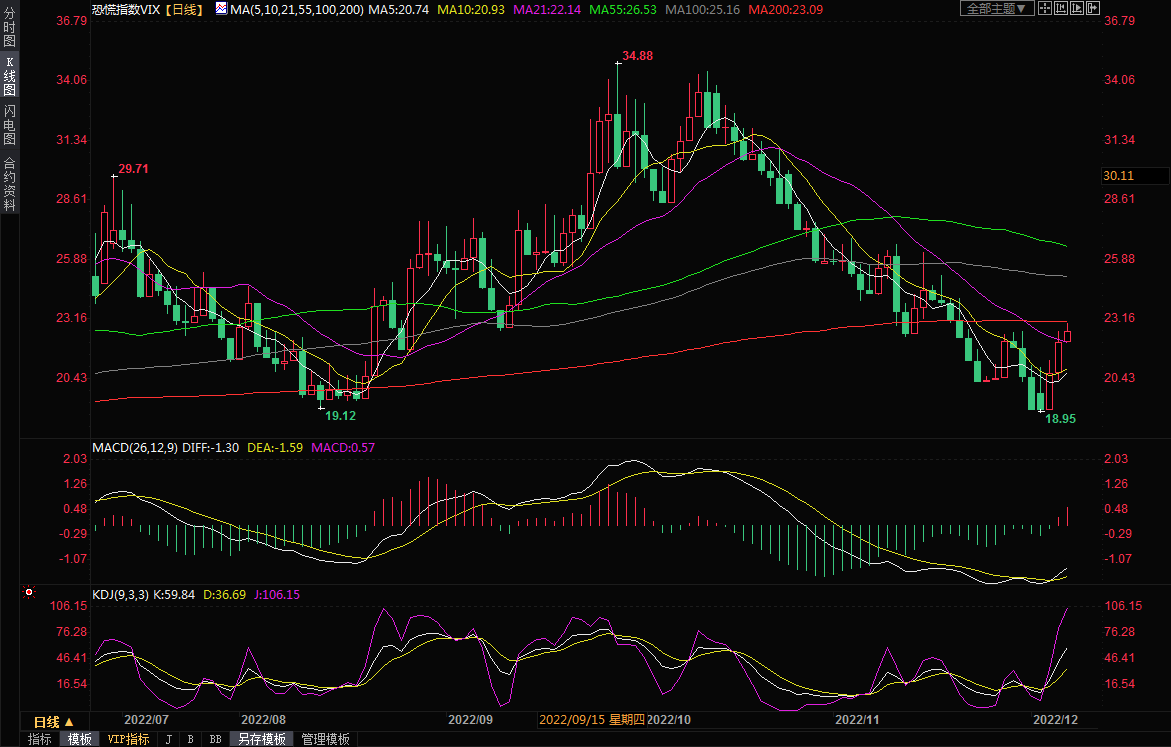The image size is (1171, 747).
Task: Expand the 日线 period selector
Action: 53,721
